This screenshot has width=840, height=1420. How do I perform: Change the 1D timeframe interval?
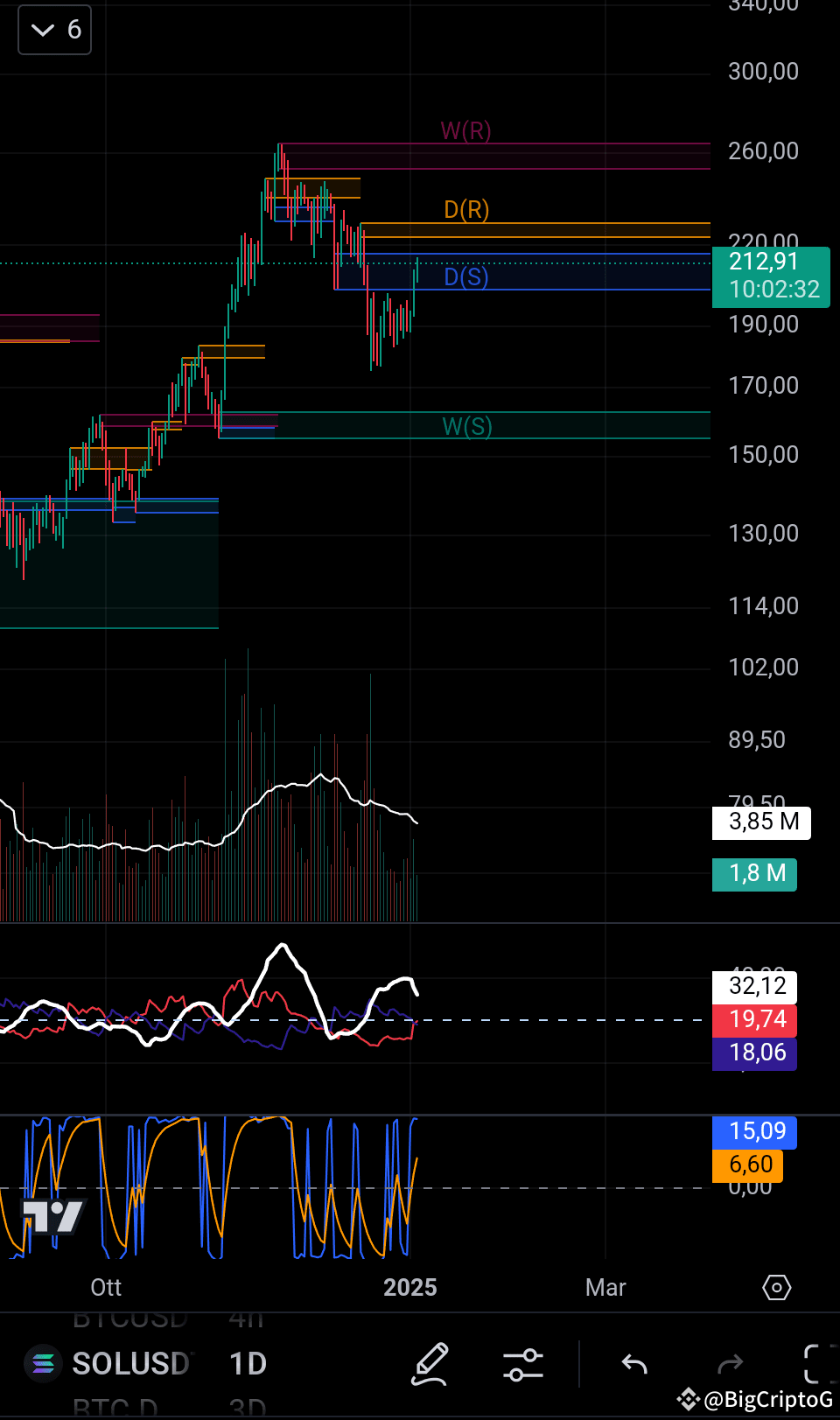[x=248, y=1363]
